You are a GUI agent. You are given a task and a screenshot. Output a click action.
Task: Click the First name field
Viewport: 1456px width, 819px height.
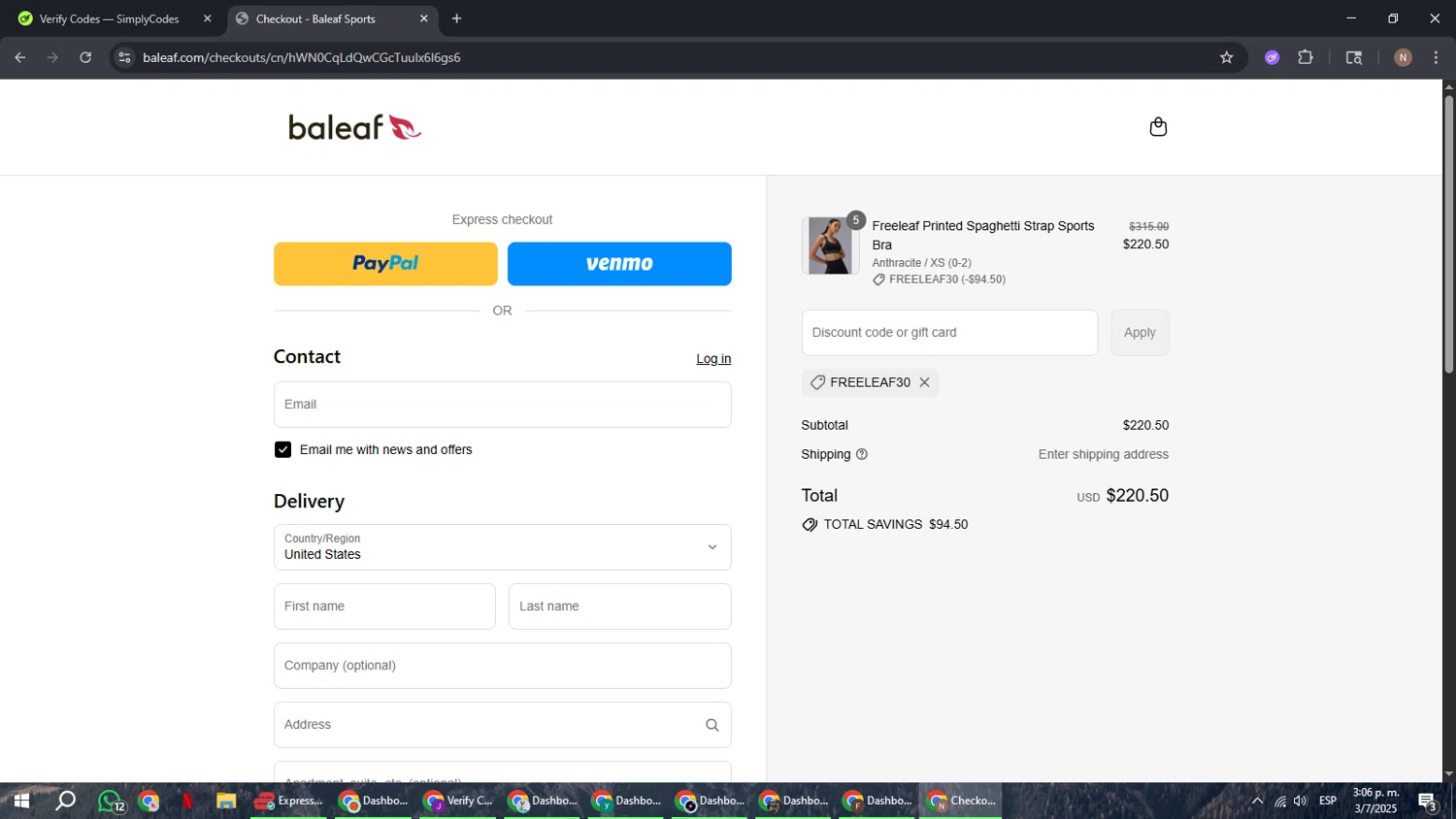pos(384,606)
